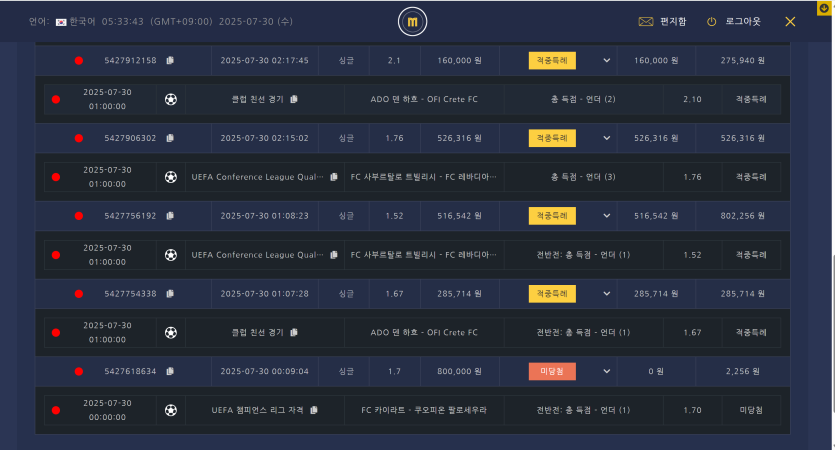Viewport: 835px width, 450px height.
Task: Click the red 미당첨 status badge
Action: [552, 371]
